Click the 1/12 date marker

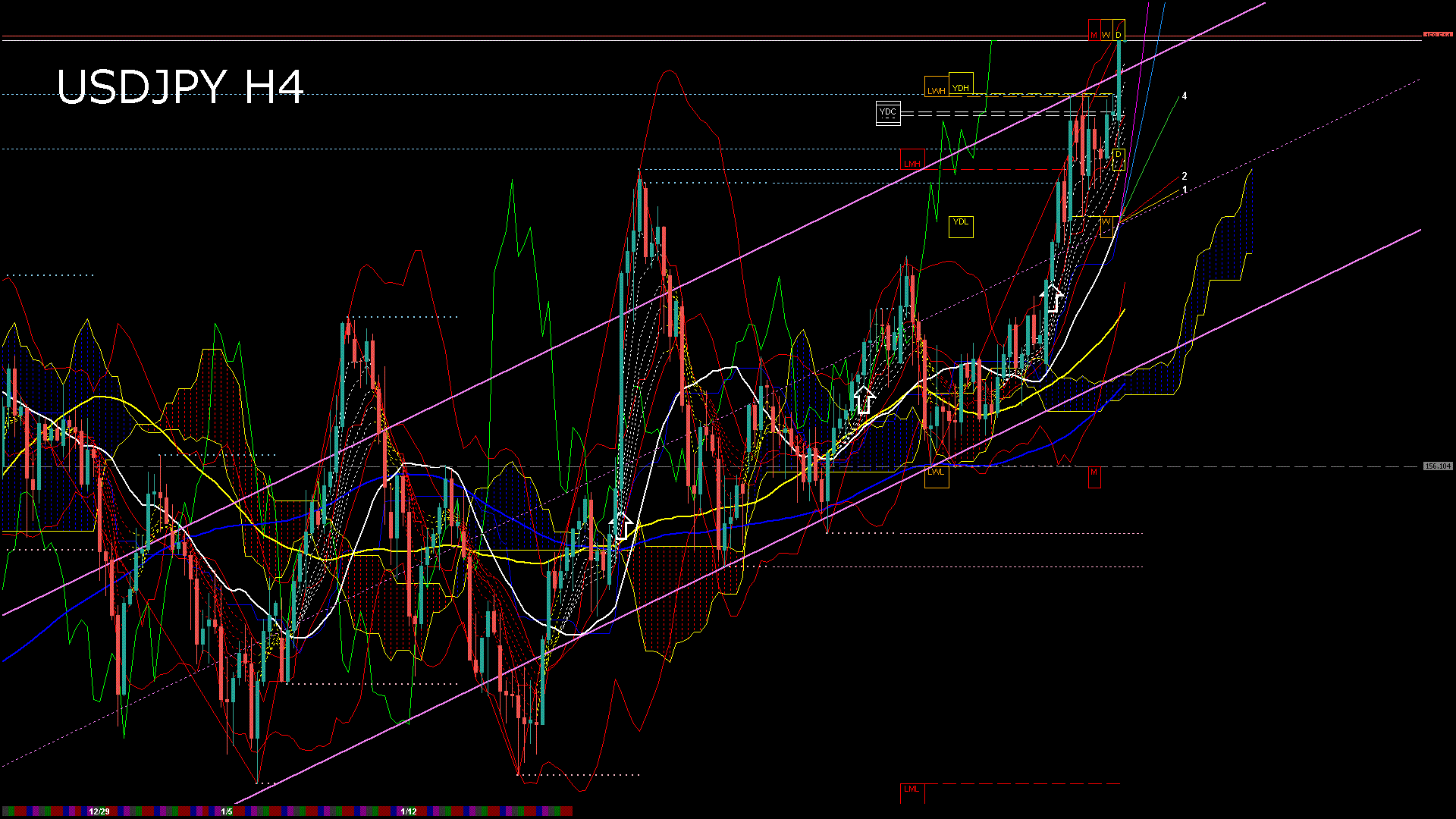pyautogui.click(x=409, y=811)
